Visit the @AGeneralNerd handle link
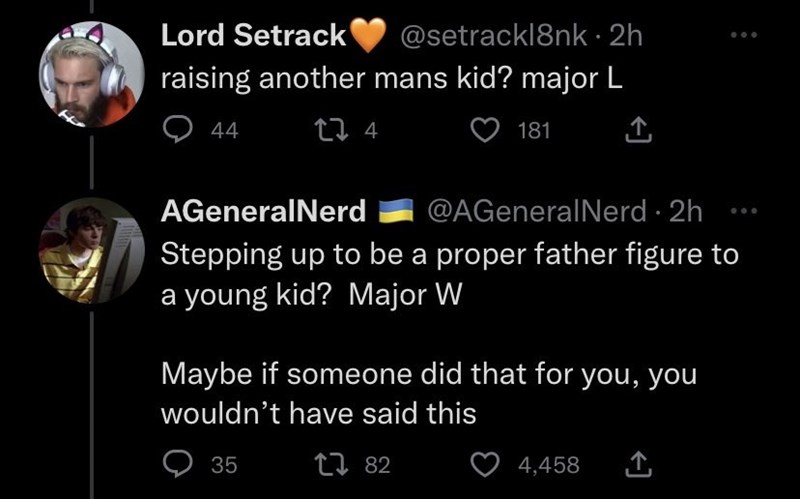The width and height of the screenshot is (800, 499). pyautogui.click(x=537, y=212)
